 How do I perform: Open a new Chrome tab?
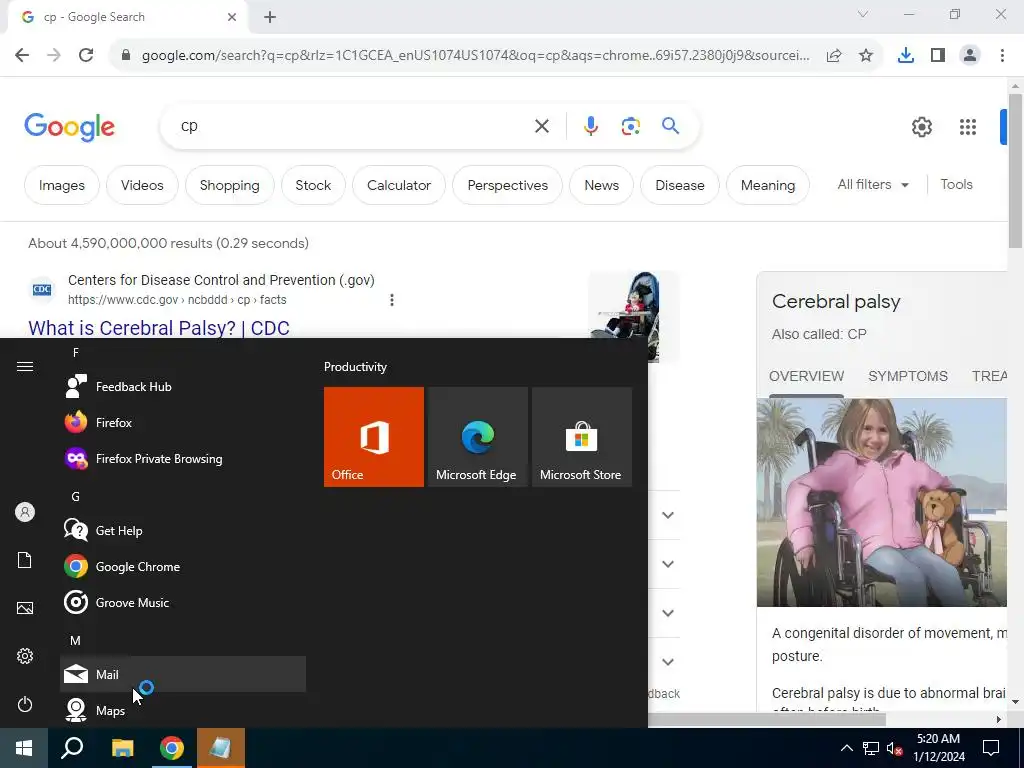tap(270, 18)
